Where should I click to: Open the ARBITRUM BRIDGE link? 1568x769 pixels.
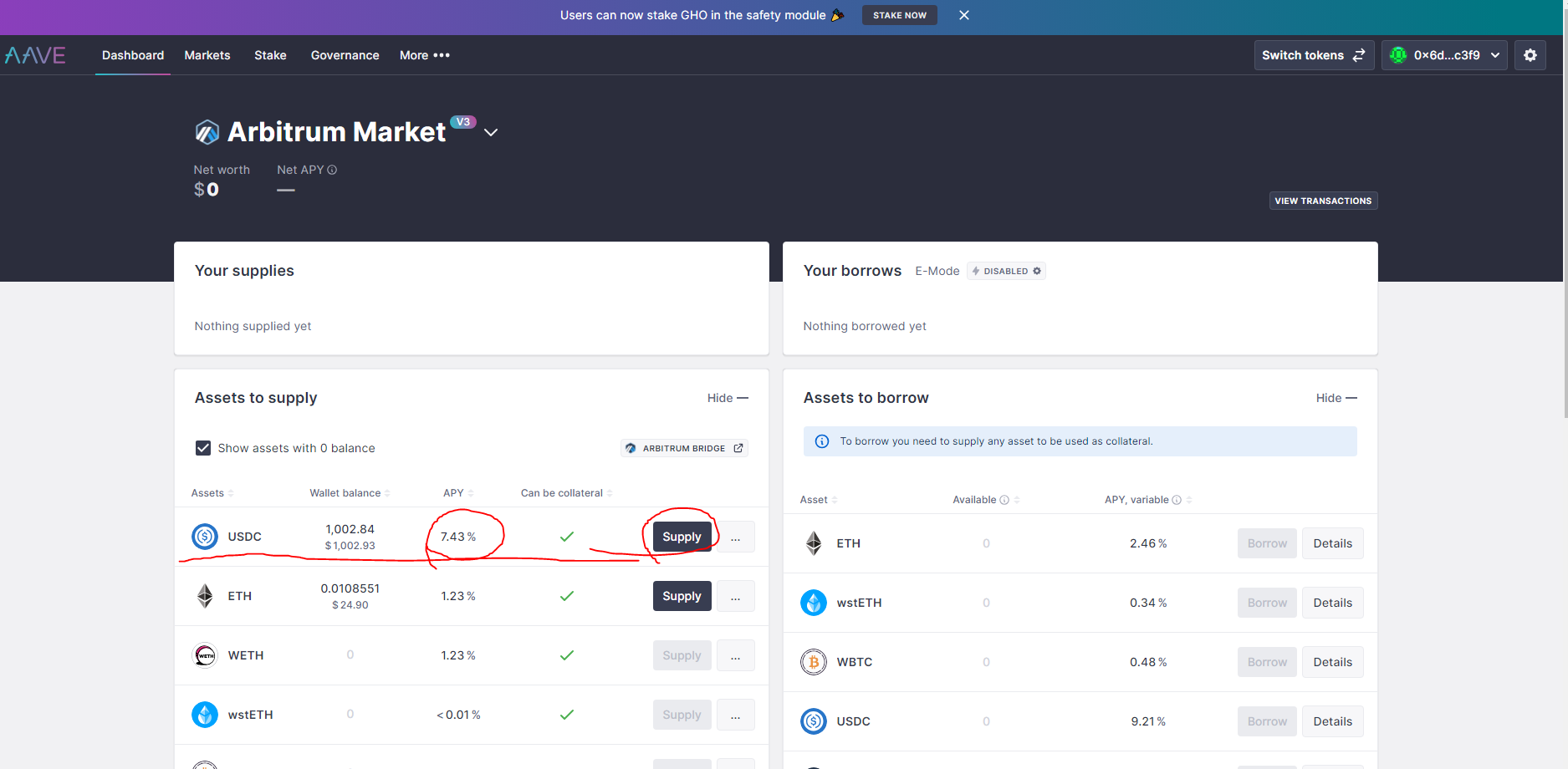(x=684, y=448)
